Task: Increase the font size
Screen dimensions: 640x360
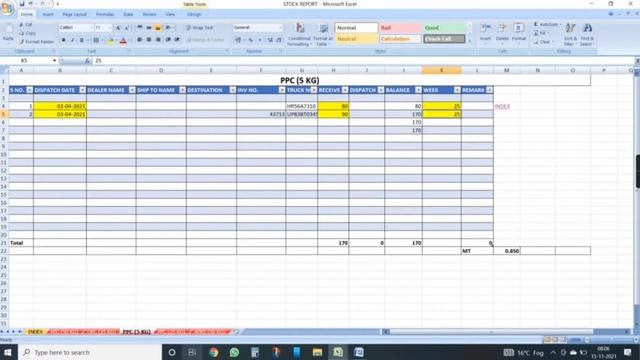Action: 118,28
